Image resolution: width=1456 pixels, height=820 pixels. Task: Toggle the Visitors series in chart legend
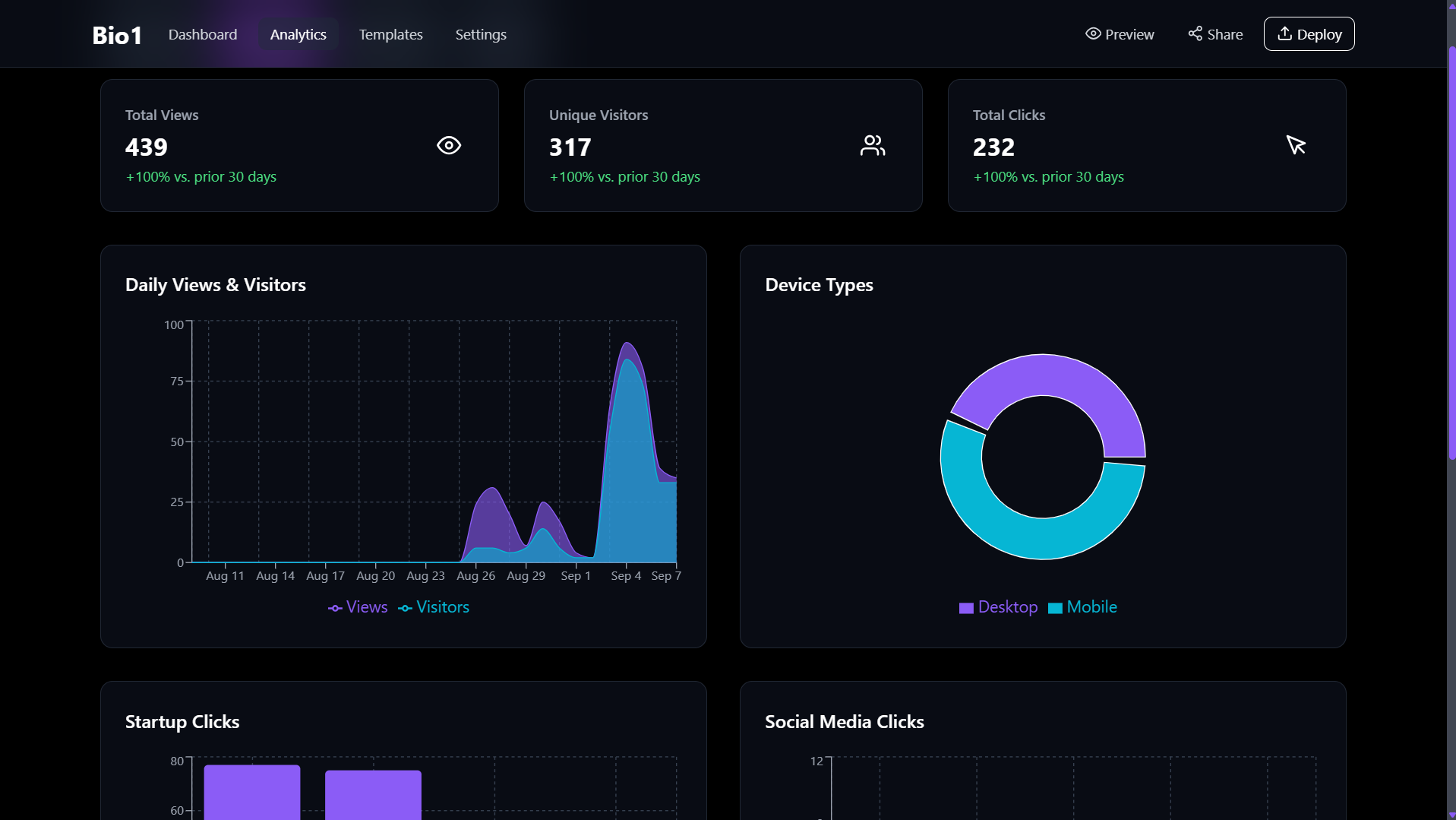tap(434, 607)
